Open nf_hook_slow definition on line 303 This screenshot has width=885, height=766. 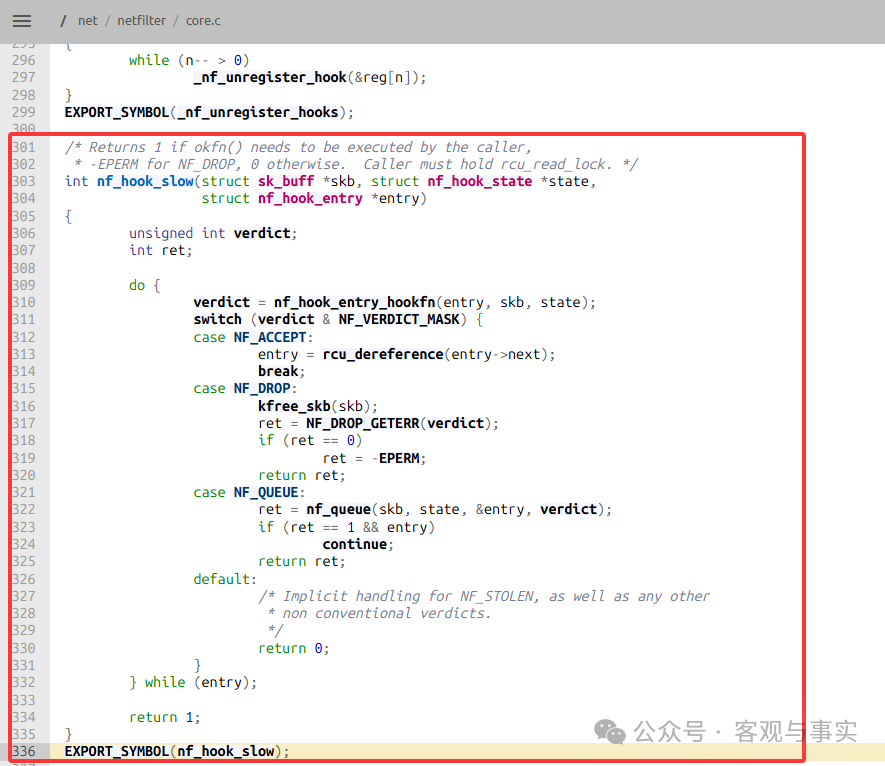145,181
